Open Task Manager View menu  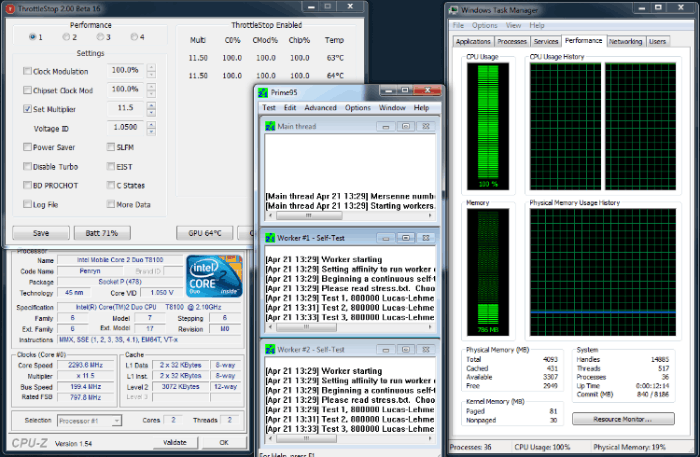click(x=513, y=25)
